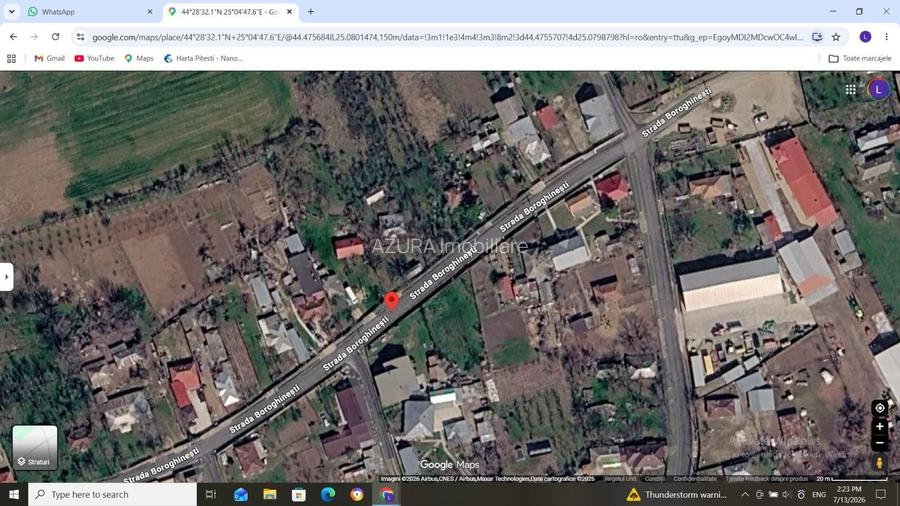Close the WhatsApp tab
Viewport: 900px width, 506px height.
click(x=150, y=11)
